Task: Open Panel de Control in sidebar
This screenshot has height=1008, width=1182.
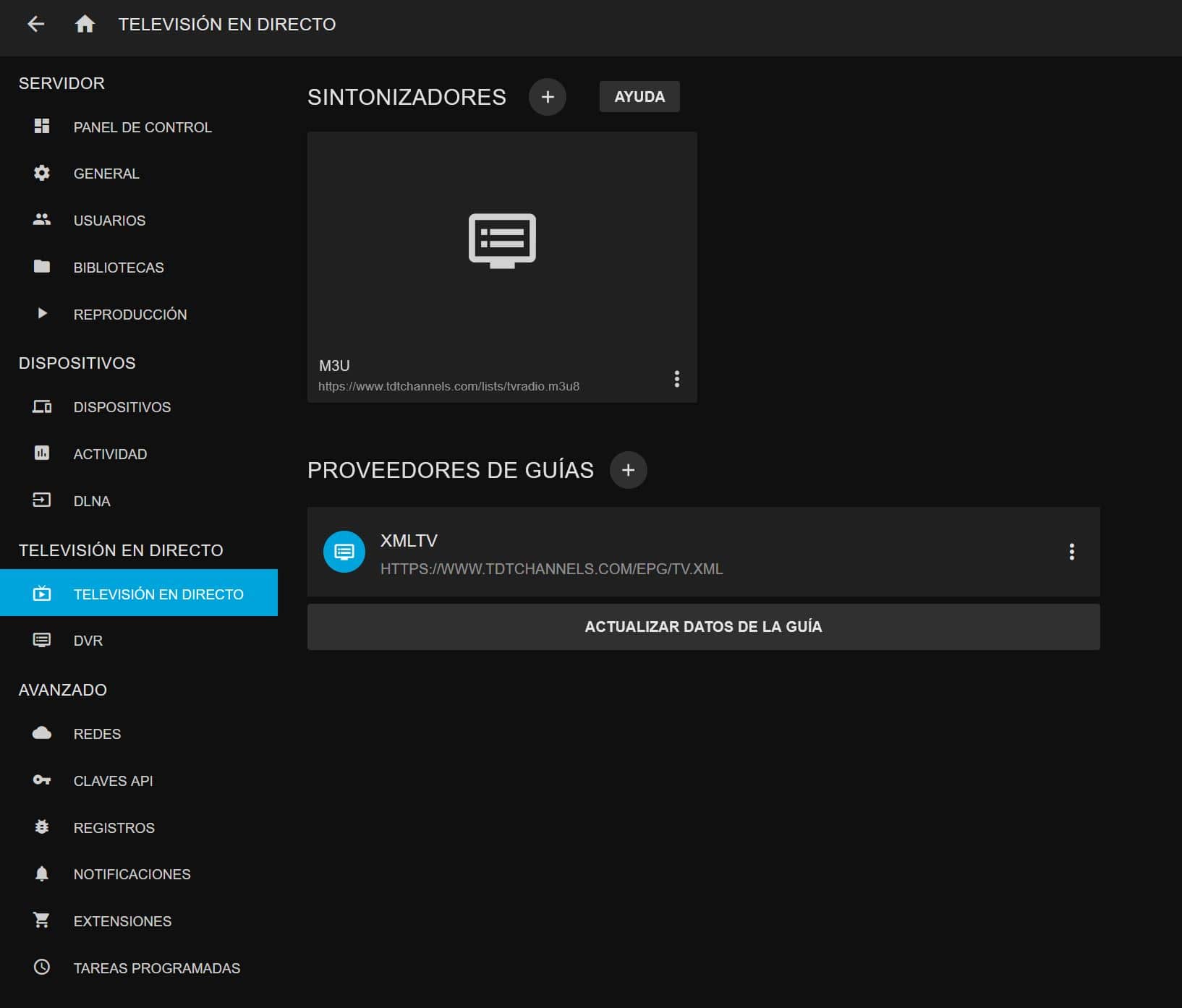Action: point(142,127)
